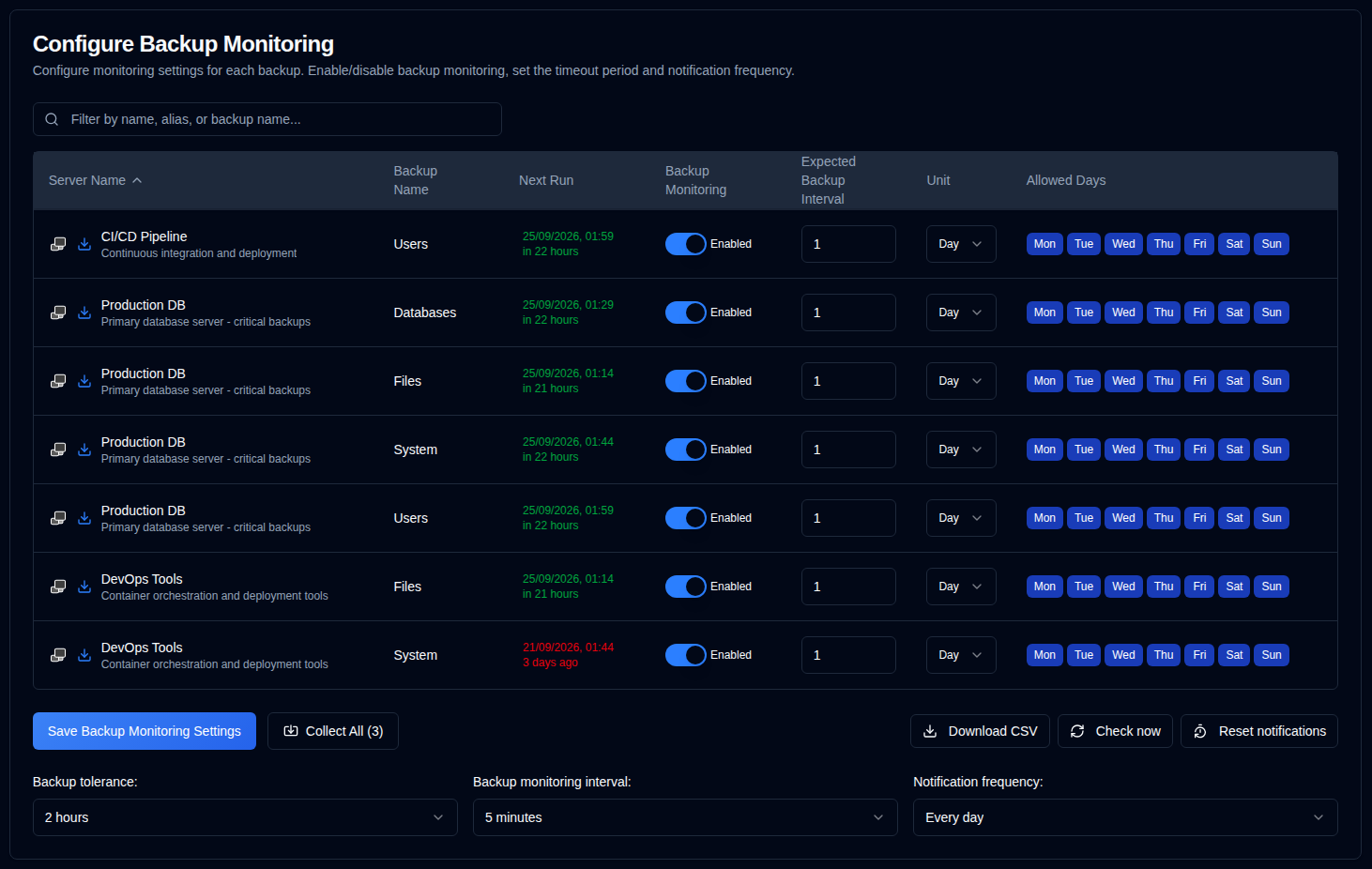Image resolution: width=1372 pixels, height=869 pixels.
Task: Click download icon in DevOps Tools System row
Action: (x=84, y=655)
